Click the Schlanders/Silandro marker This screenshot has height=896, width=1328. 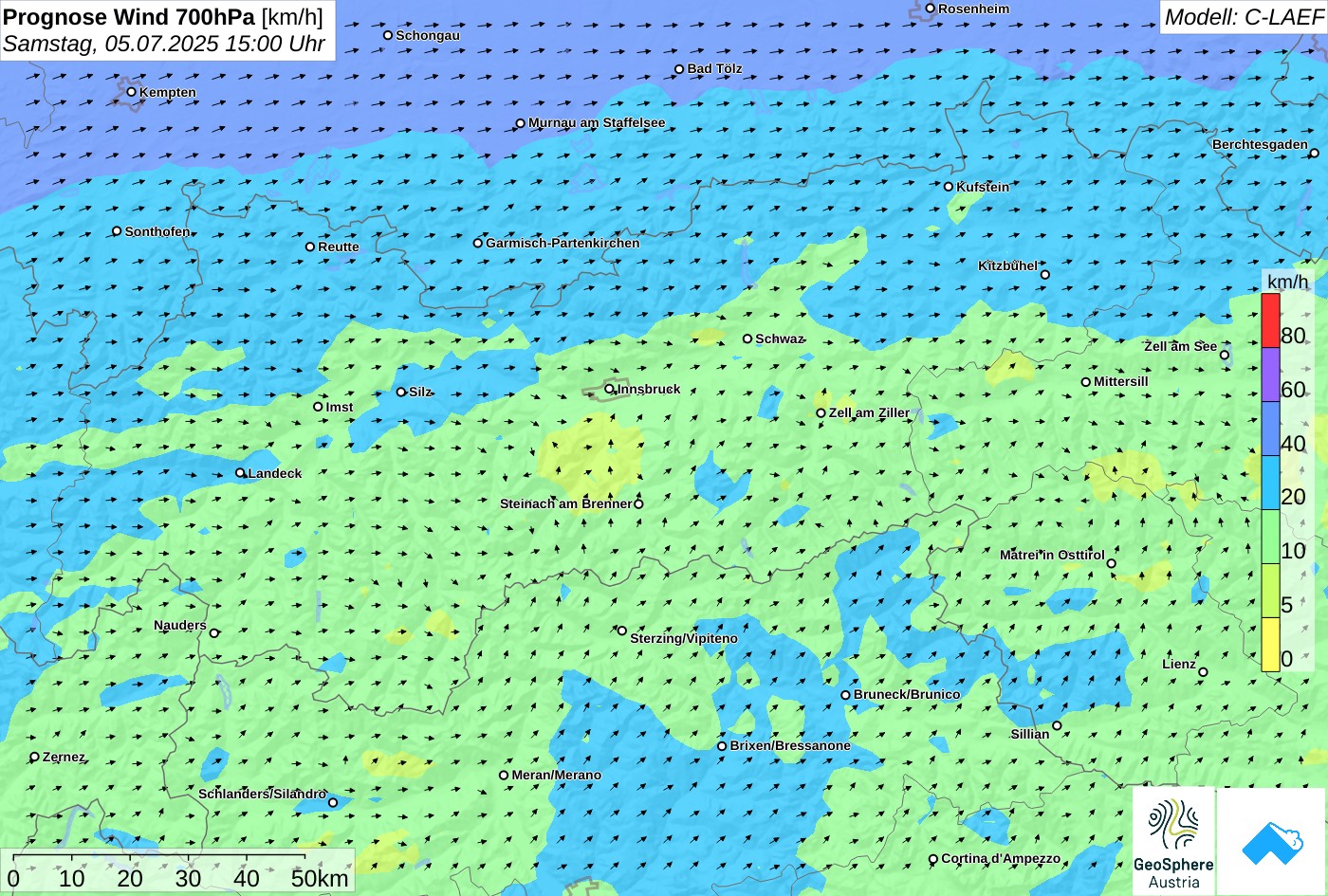[x=333, y=803]
